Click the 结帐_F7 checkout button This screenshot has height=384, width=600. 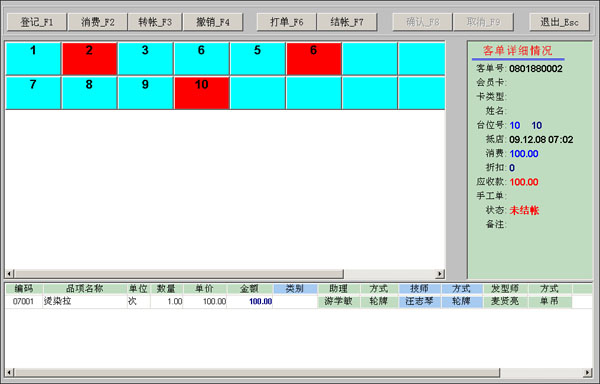347,22
